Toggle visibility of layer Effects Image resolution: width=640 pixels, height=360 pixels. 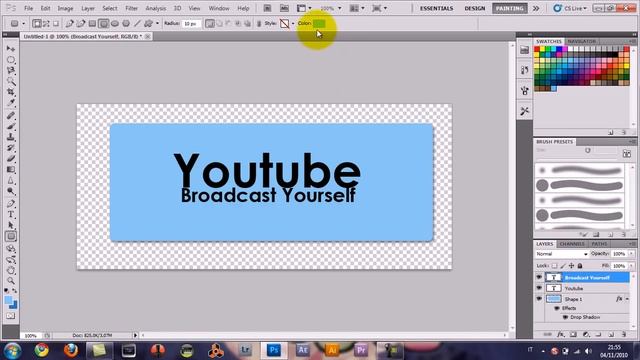pos(557,309)
